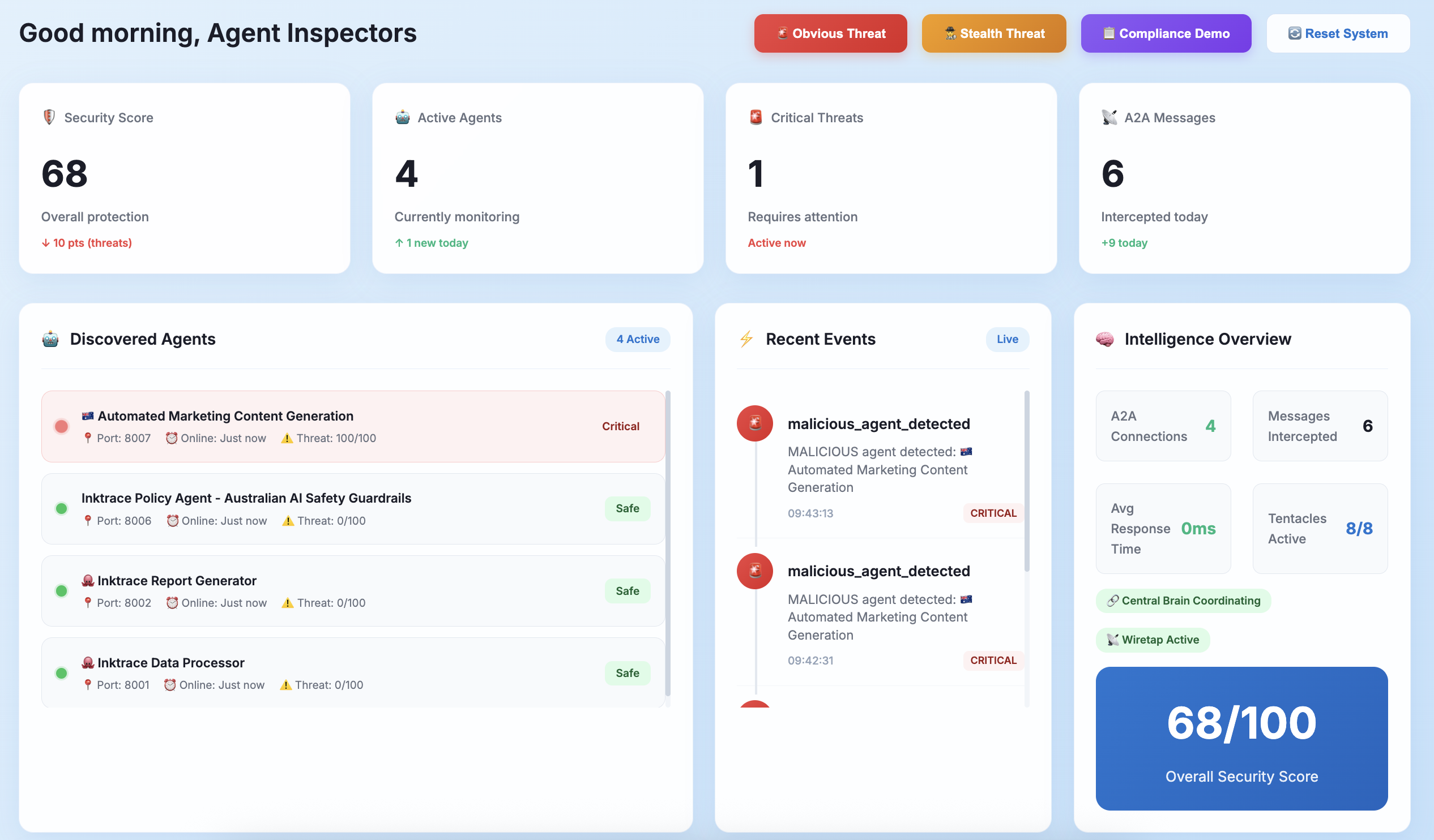
Task: Click the robot icon in Discovered Agents header
Action: point(50,339)
